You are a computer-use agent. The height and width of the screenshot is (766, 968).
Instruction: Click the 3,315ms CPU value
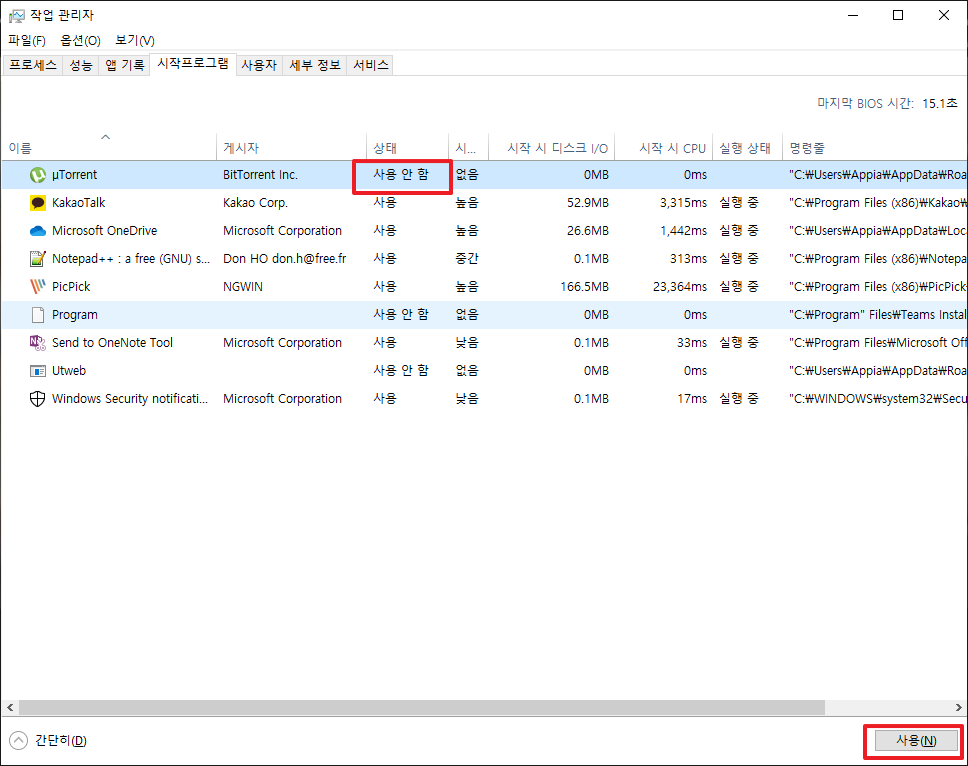pos(683,202)
